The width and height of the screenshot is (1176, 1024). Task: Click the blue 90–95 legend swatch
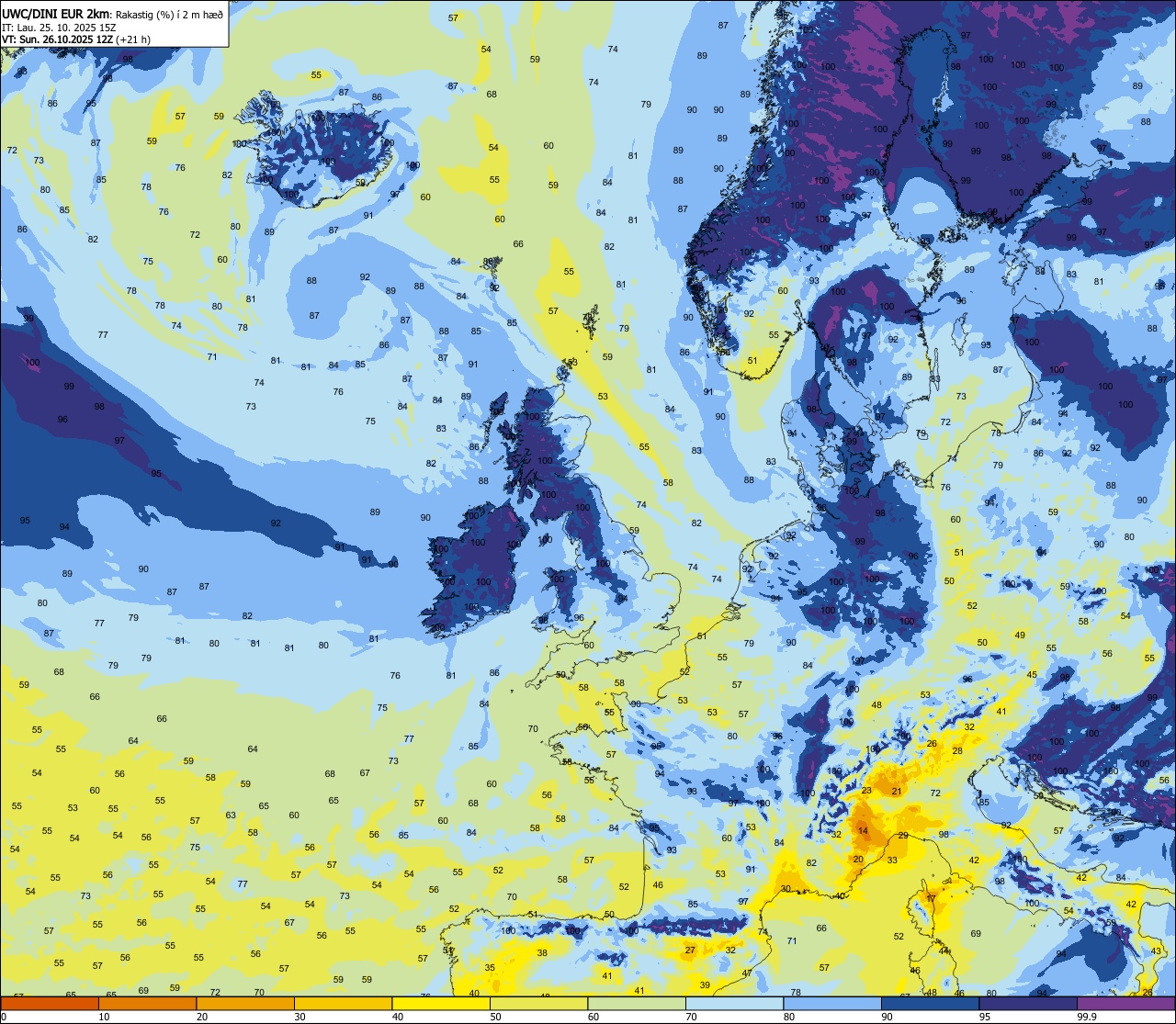(x=930, y=1003)
